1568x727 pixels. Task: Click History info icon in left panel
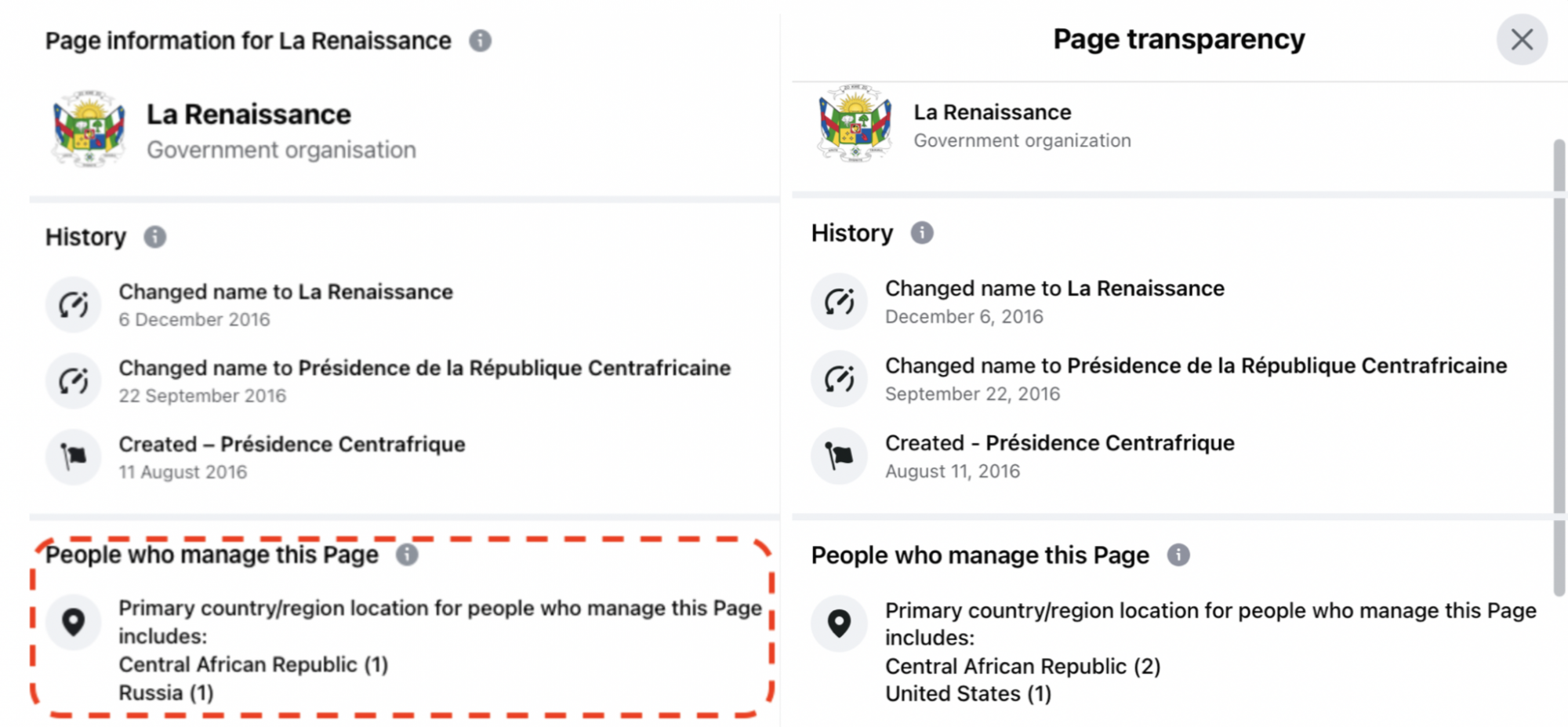pos(155,237)
